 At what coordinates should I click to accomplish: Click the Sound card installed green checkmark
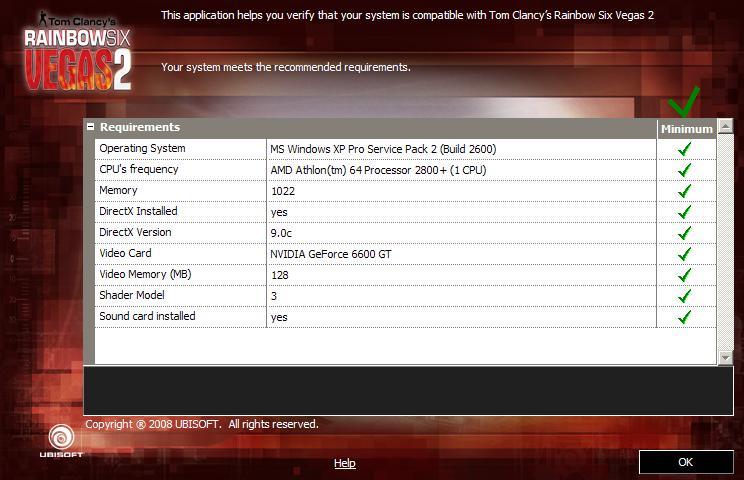coord(684,316)
